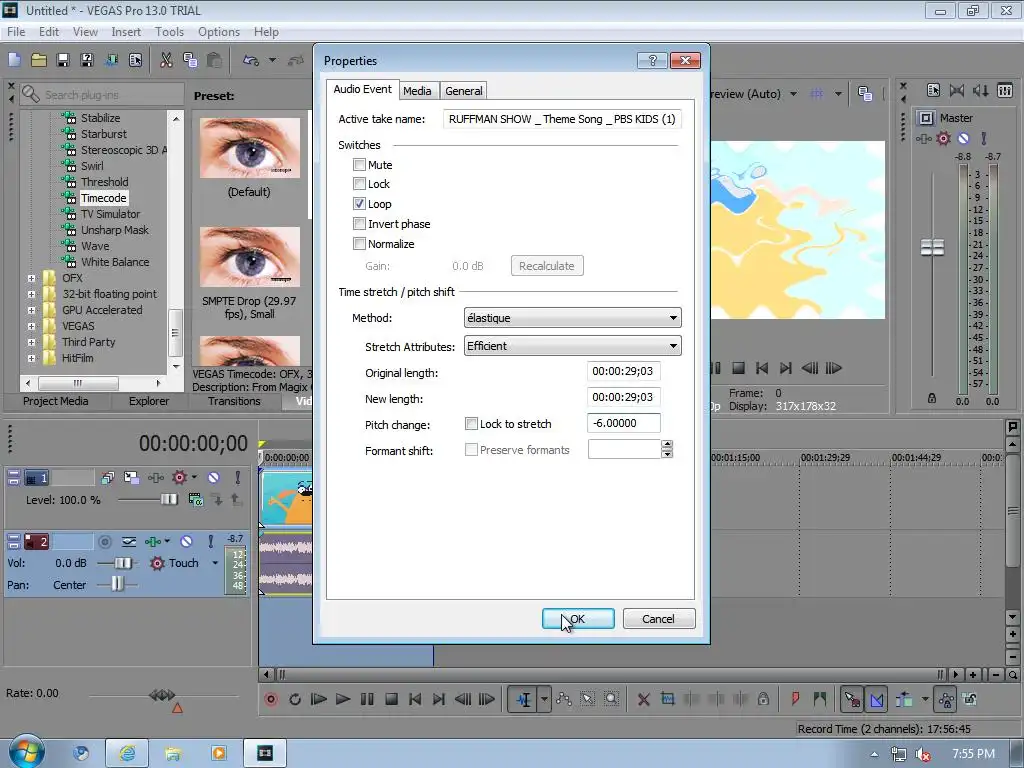Check the Lock to stretch box
This screenshot has width=1024, height=768.
click(x=471, y=424)
